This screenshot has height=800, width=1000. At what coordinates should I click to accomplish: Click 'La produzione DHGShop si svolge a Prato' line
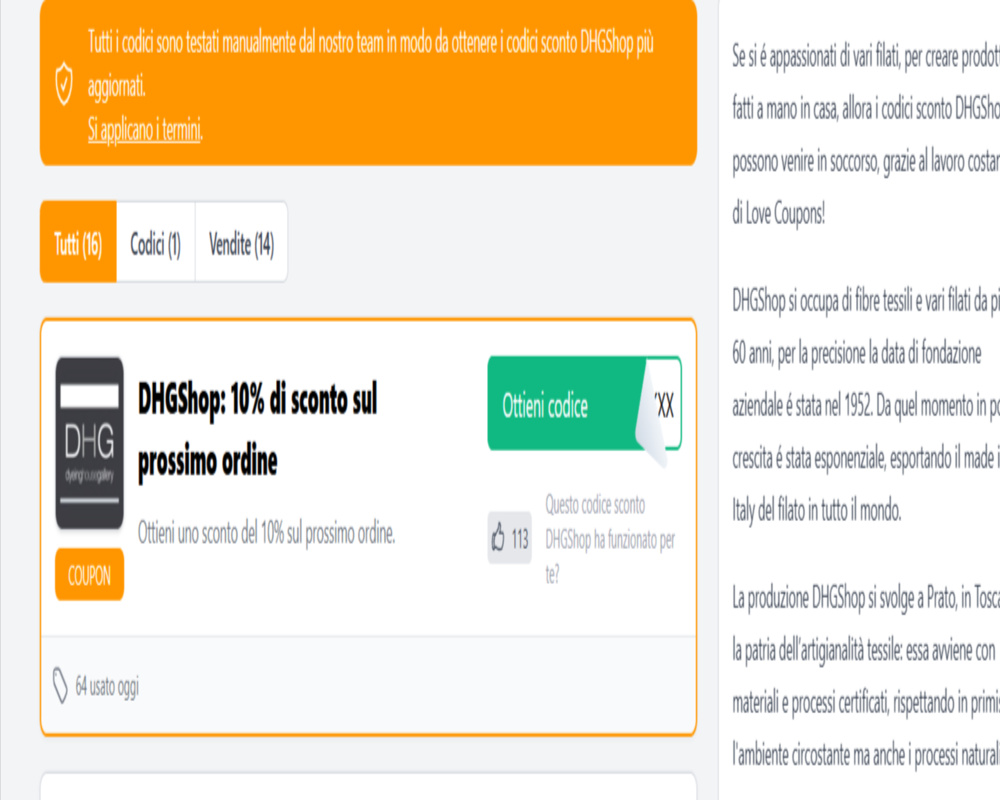(866, 598)
